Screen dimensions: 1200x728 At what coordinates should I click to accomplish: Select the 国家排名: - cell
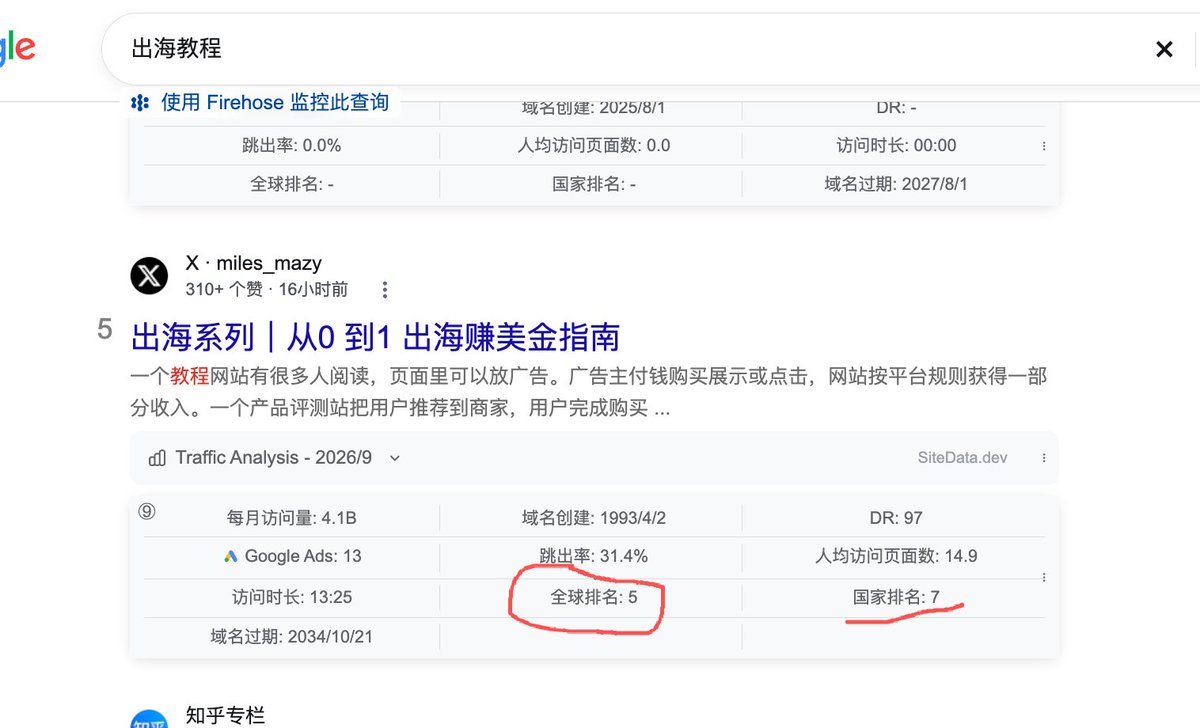594,184
